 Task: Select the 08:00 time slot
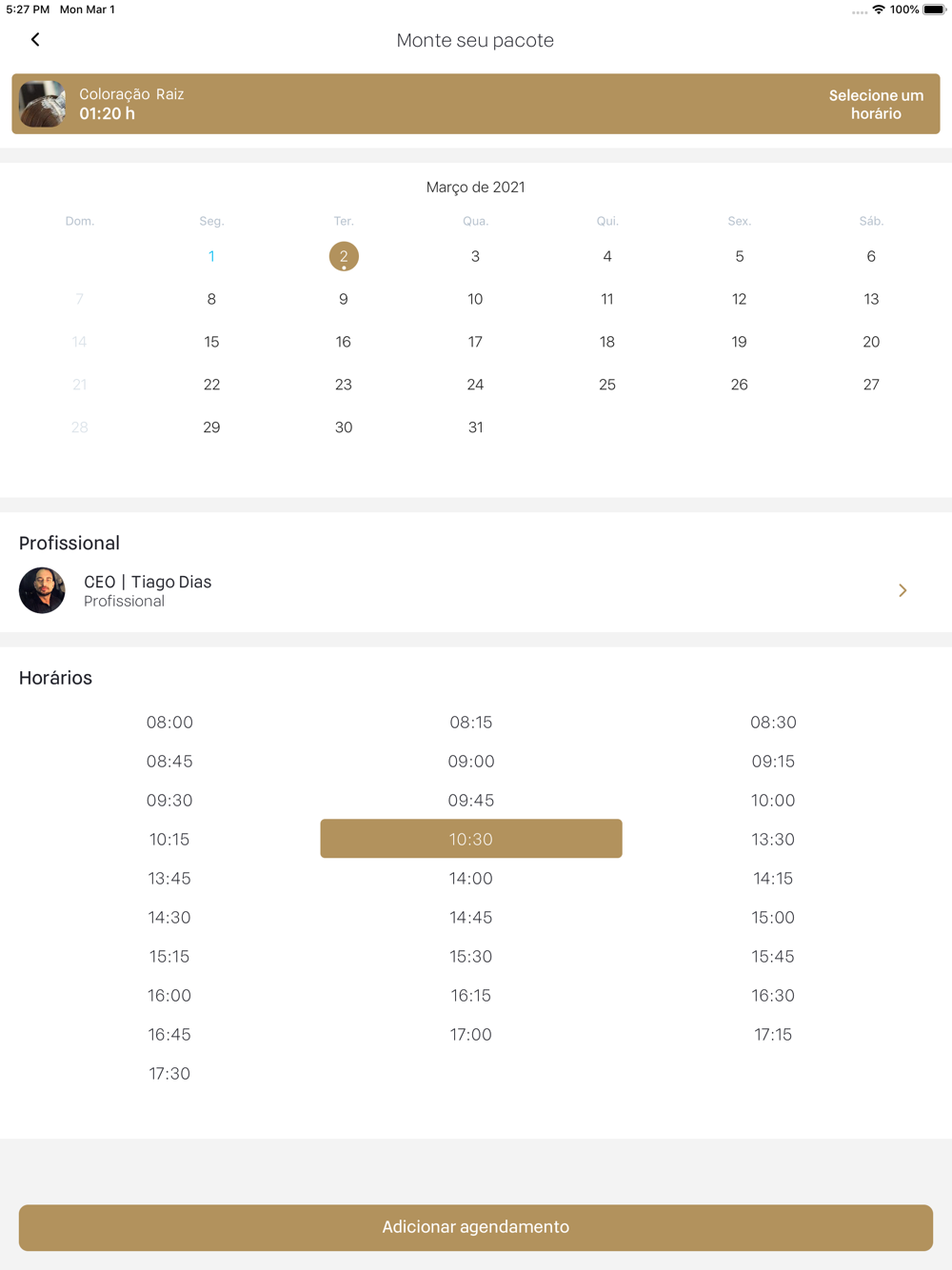click(169, 723)
